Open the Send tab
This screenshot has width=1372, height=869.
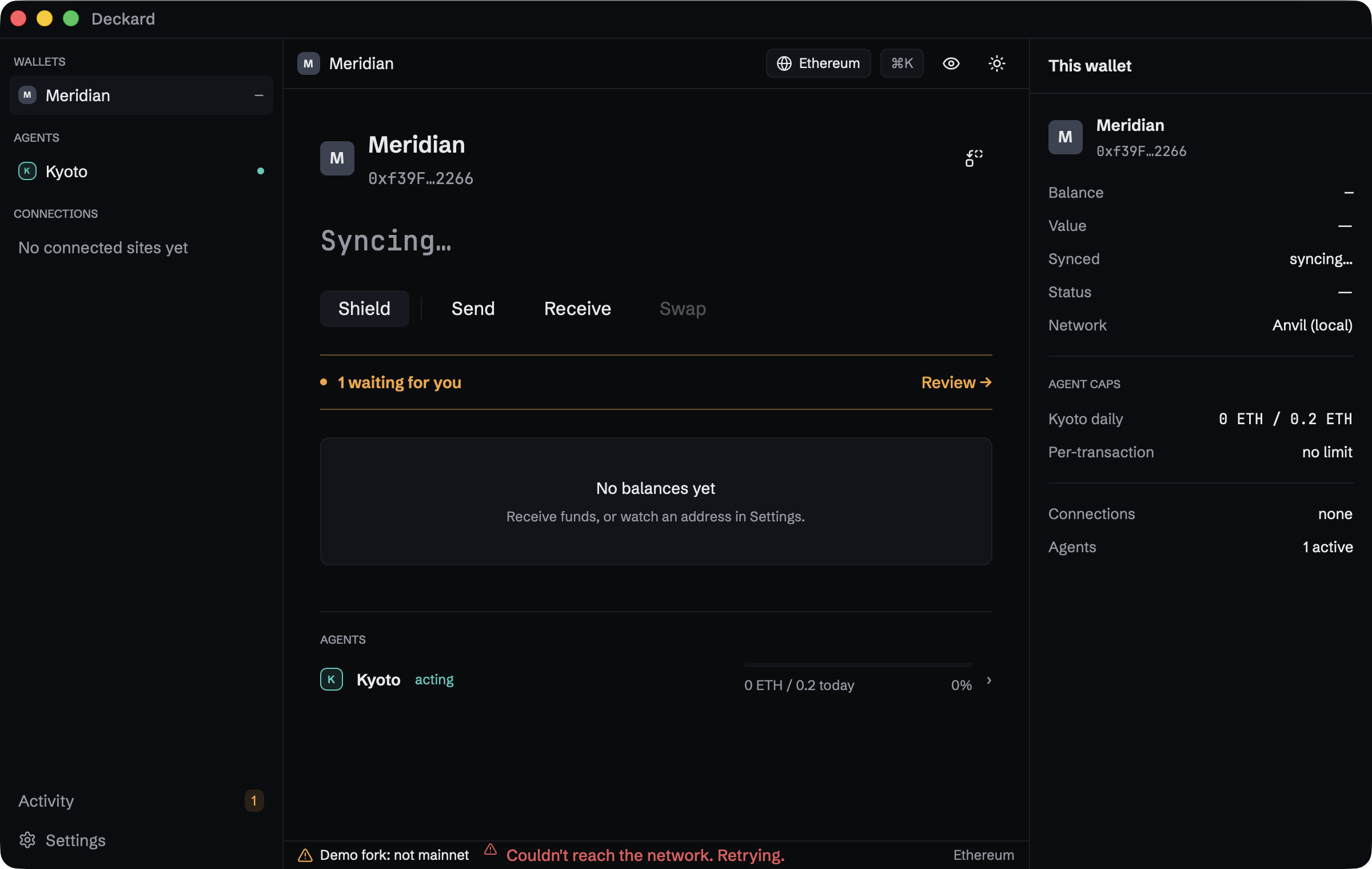pos(473,309)
